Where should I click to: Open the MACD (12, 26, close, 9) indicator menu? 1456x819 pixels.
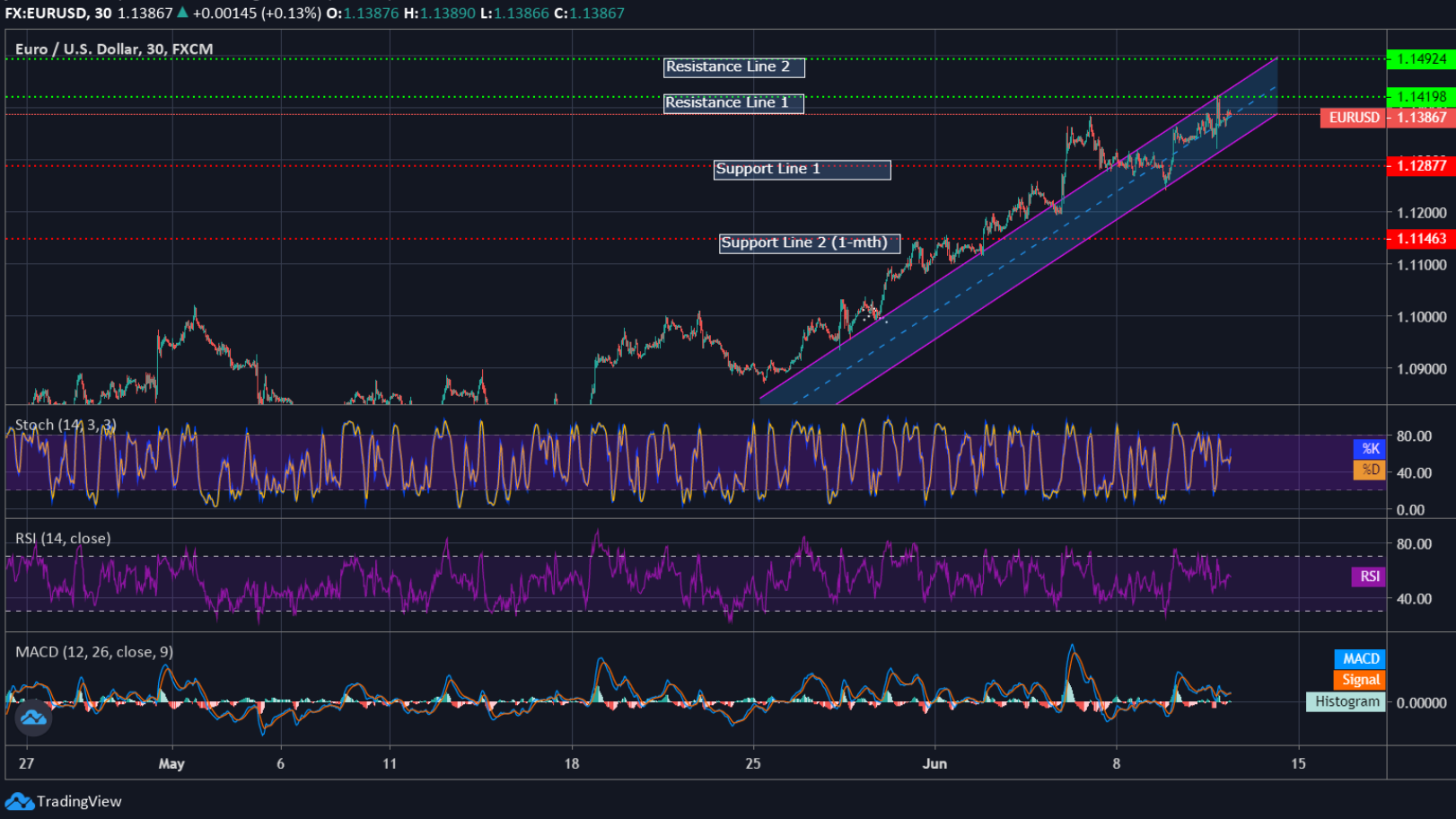92,652
